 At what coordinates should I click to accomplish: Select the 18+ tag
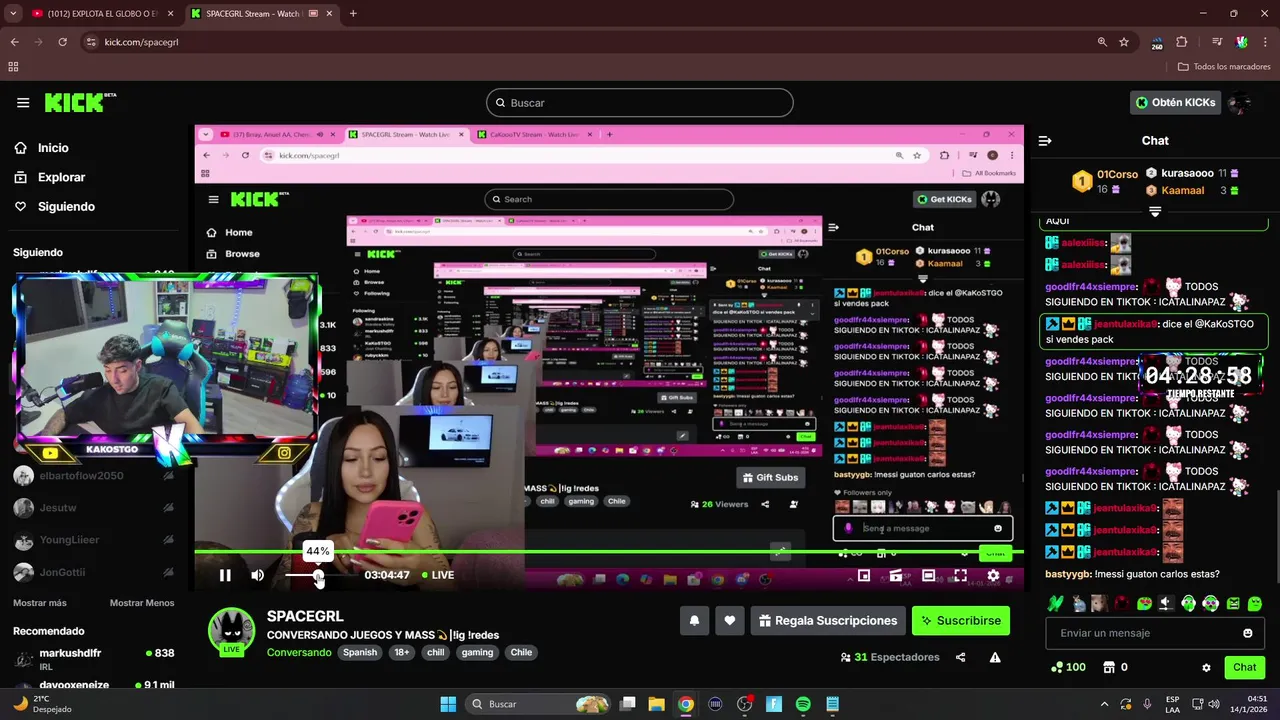point(402,652)
